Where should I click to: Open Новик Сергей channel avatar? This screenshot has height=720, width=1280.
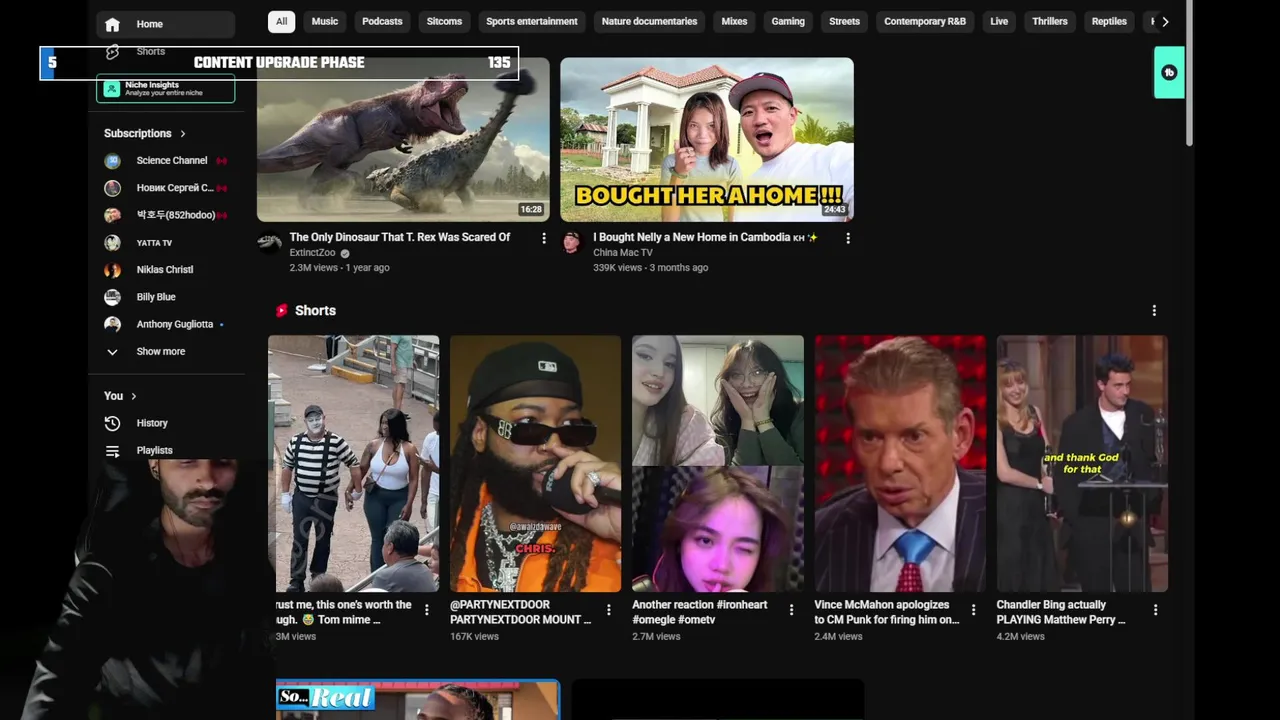click(113, 188)
